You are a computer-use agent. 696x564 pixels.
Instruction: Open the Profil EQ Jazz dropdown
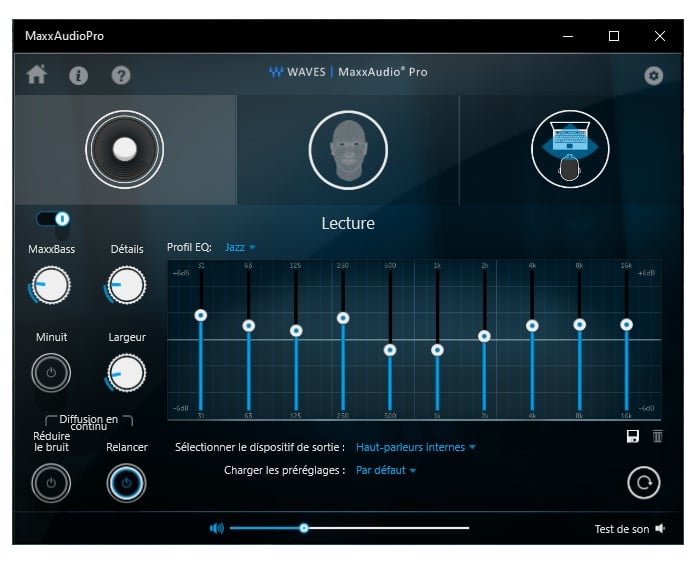click(x=240, y=247)
